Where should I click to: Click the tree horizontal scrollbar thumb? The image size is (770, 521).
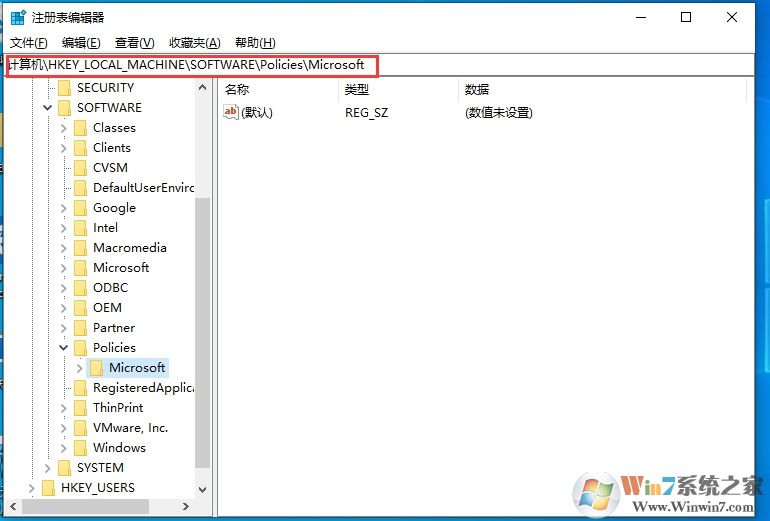[x=85, y=506]
